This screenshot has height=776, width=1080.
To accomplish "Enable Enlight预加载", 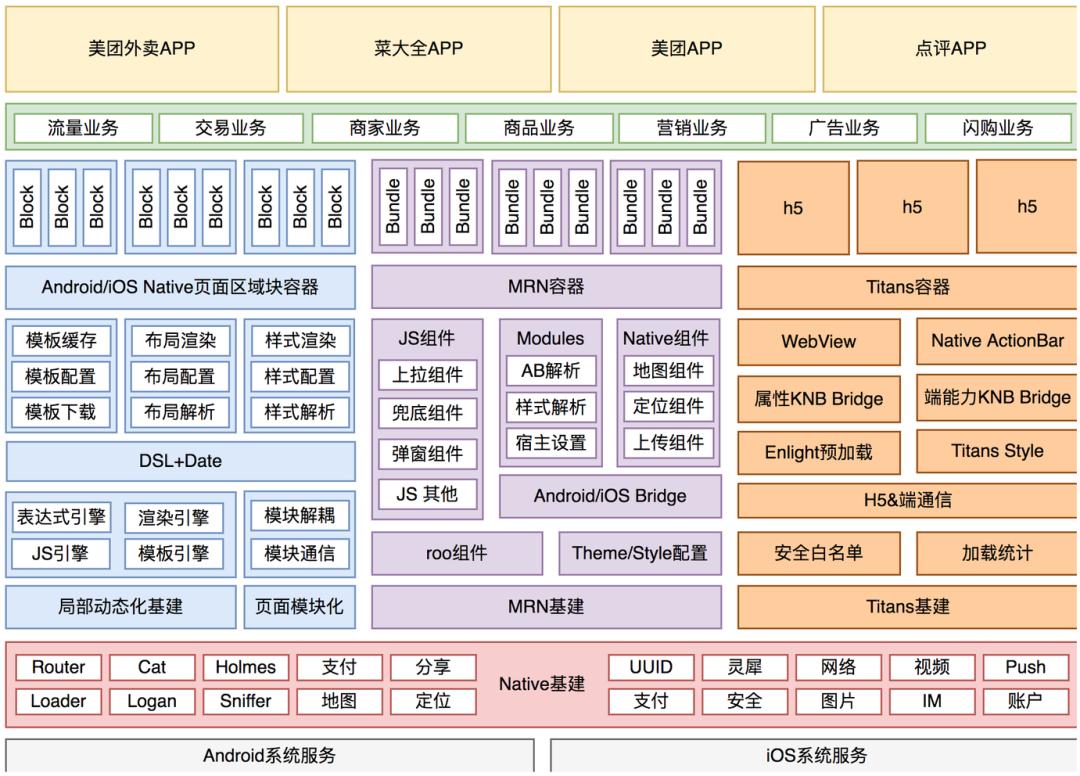I will 820,452.
